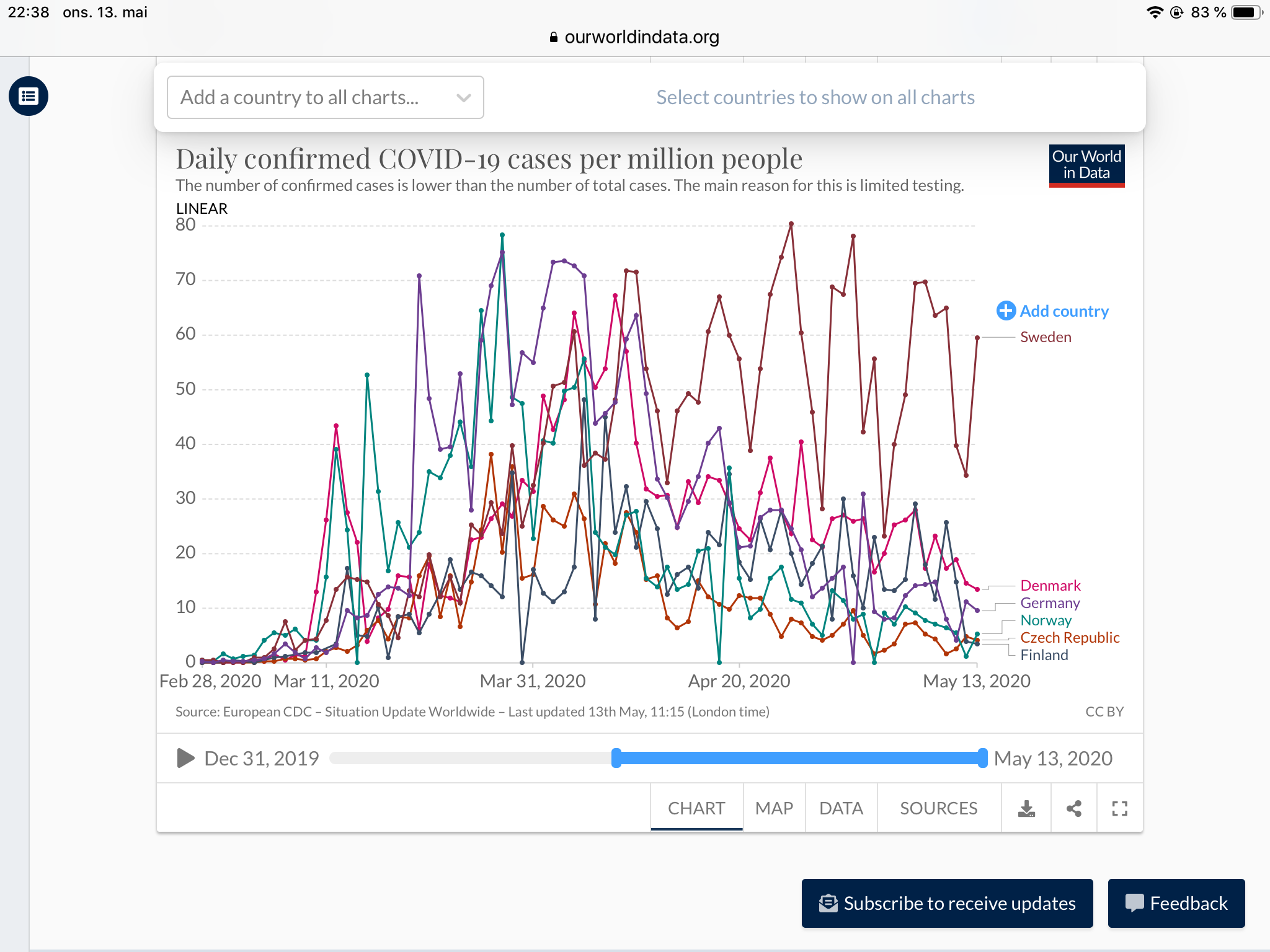Toggle the Denmark legend label
Image resolution: width=1270 pixels, height=952 pixels.
click(x=1050, y=585)
